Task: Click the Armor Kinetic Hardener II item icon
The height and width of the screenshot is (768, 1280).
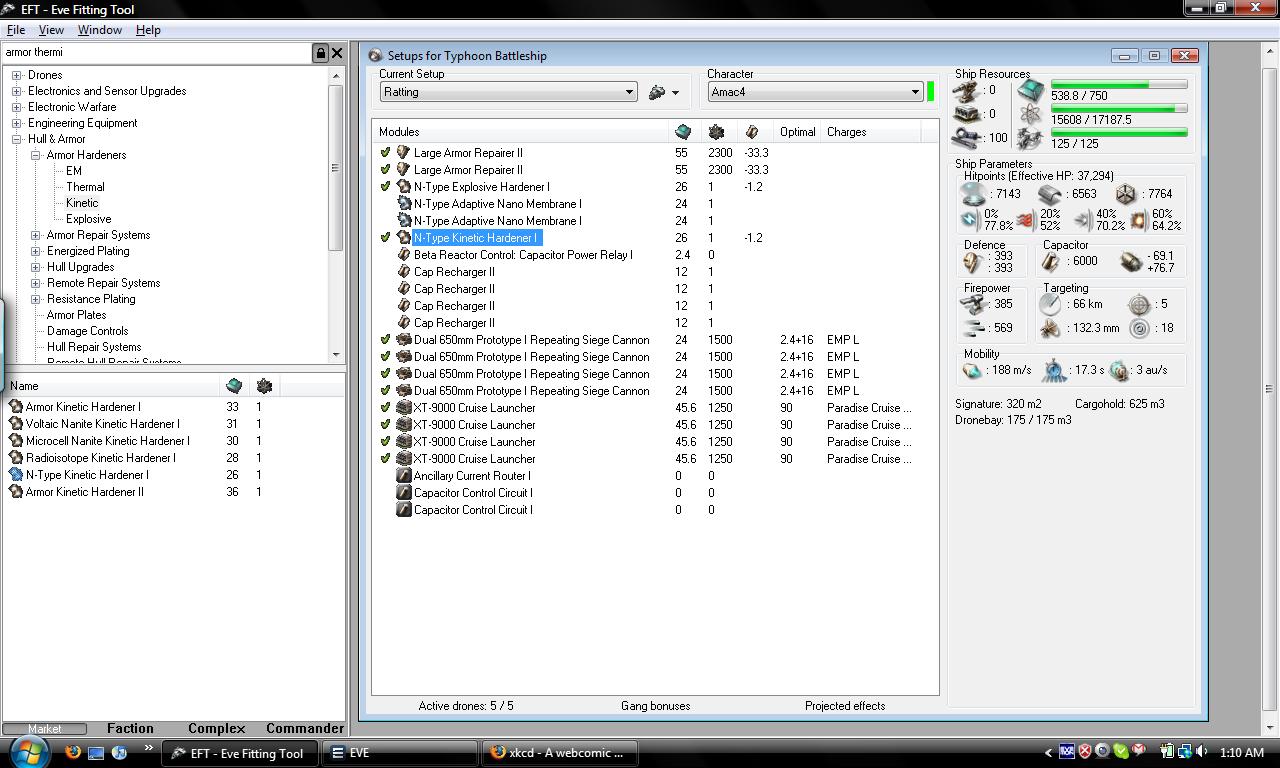Action: tap(16, 492)
